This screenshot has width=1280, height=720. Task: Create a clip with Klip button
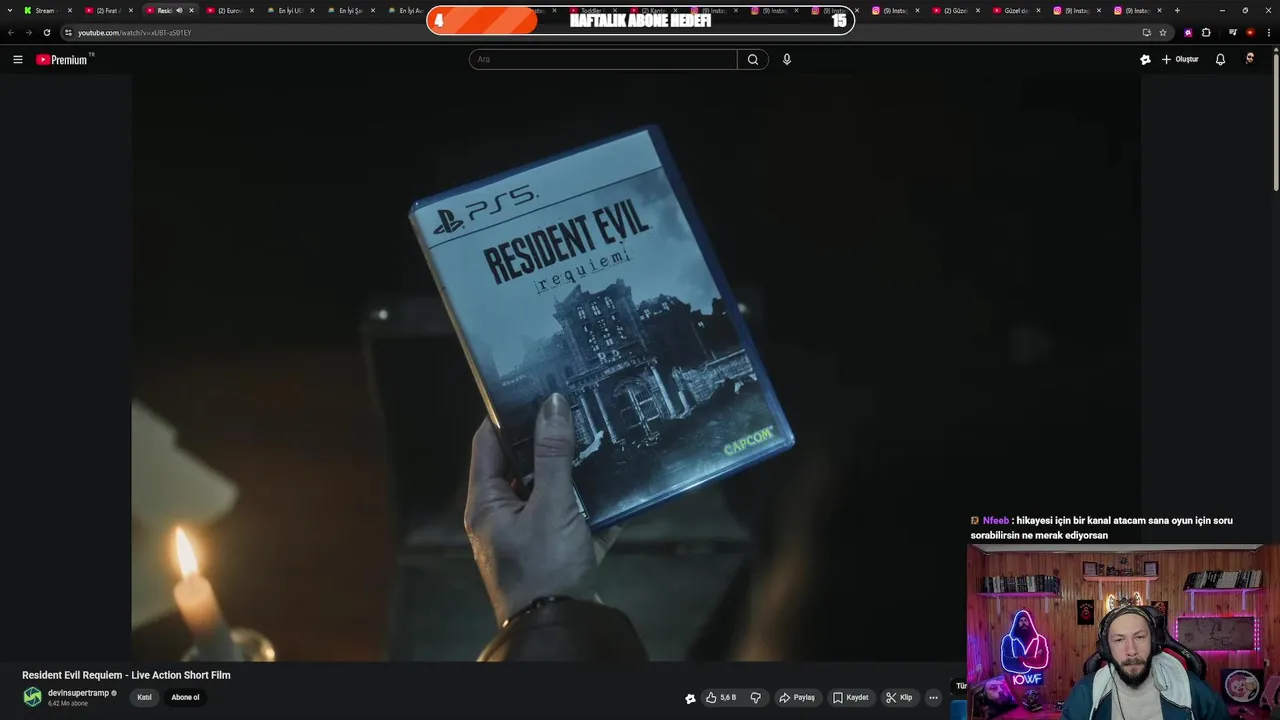pos(899,698)
